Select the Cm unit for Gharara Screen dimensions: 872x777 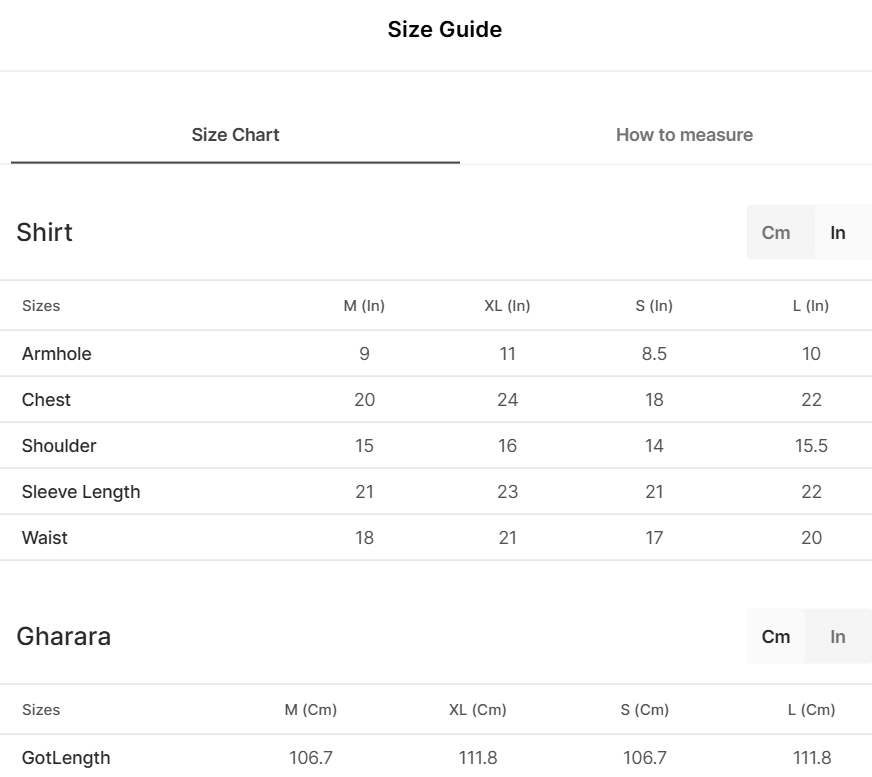point(776,637)
